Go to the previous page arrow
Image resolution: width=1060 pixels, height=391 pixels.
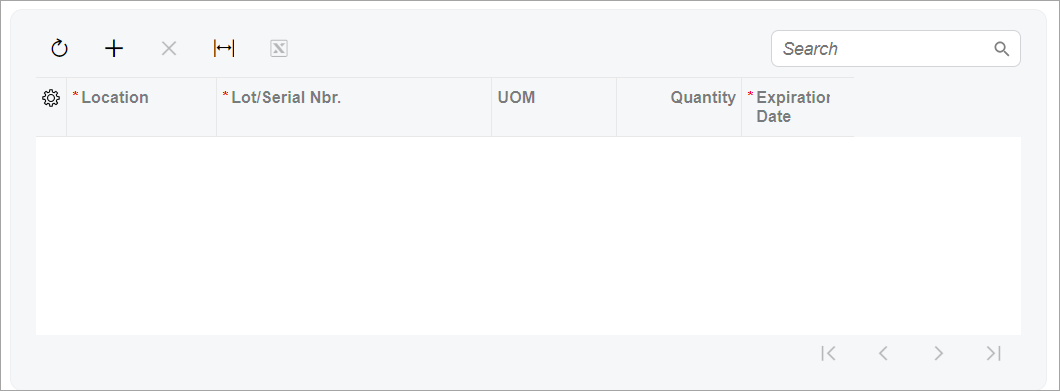pos(883,353)
